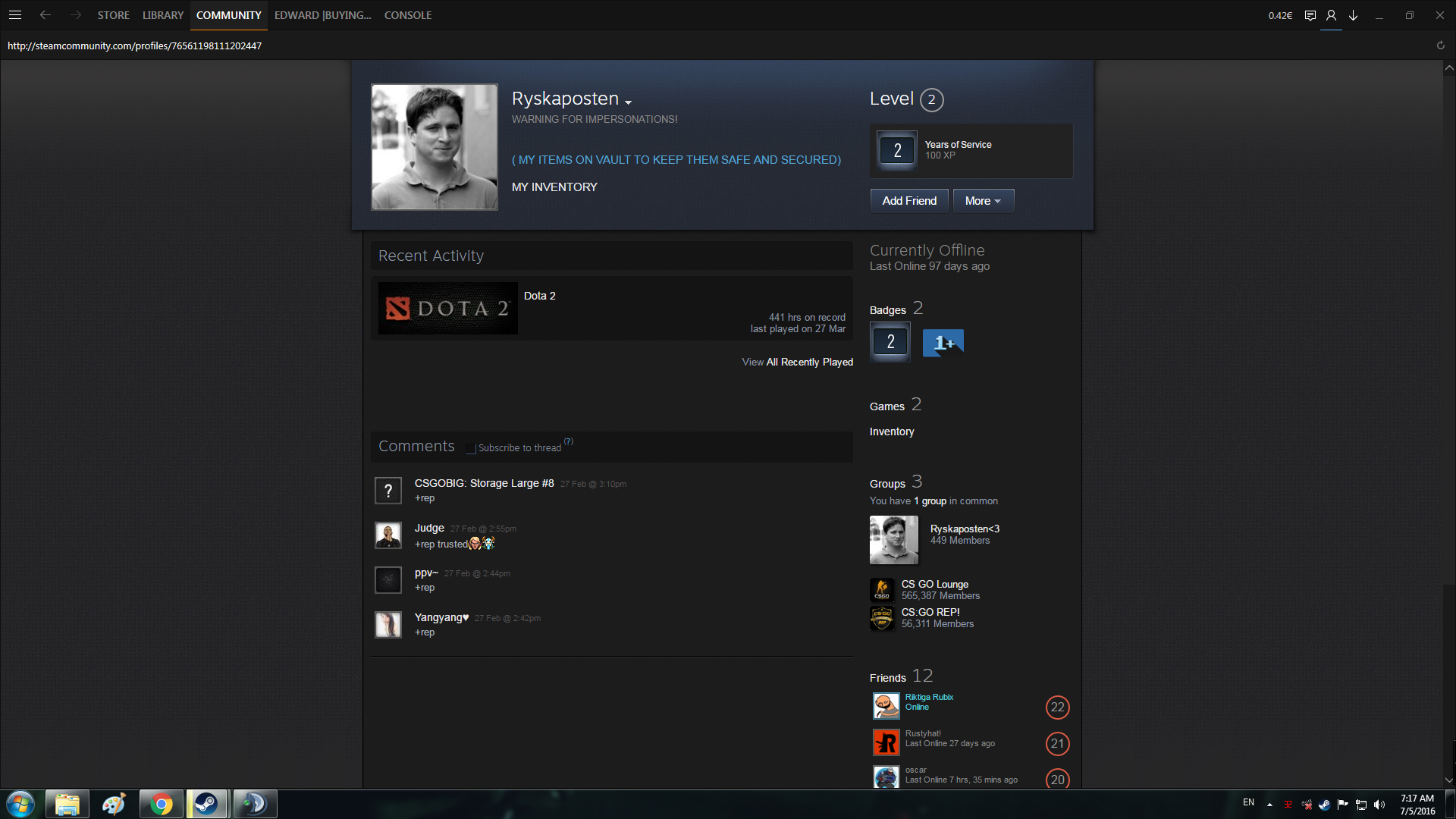Open downloads arrow icon
Image resolution: width=1456 pixels, height=819 pixels.
tap(1353, 15)
